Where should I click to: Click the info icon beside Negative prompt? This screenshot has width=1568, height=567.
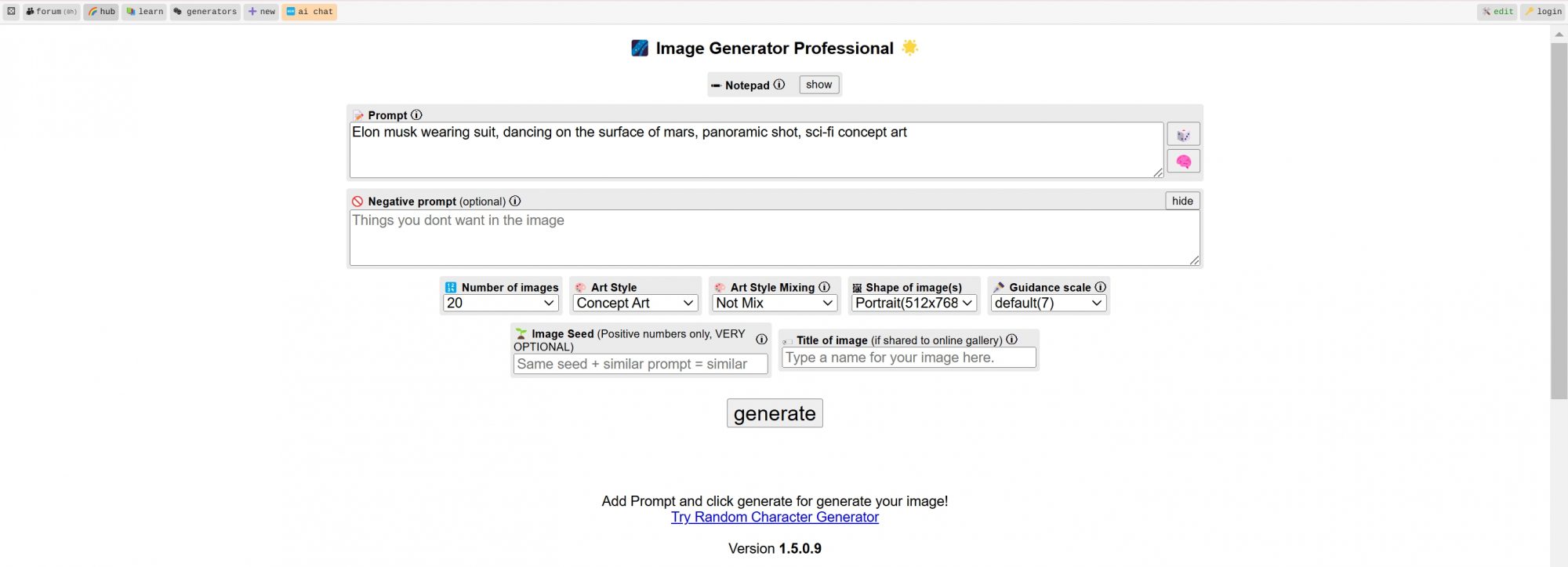[515, 201]
